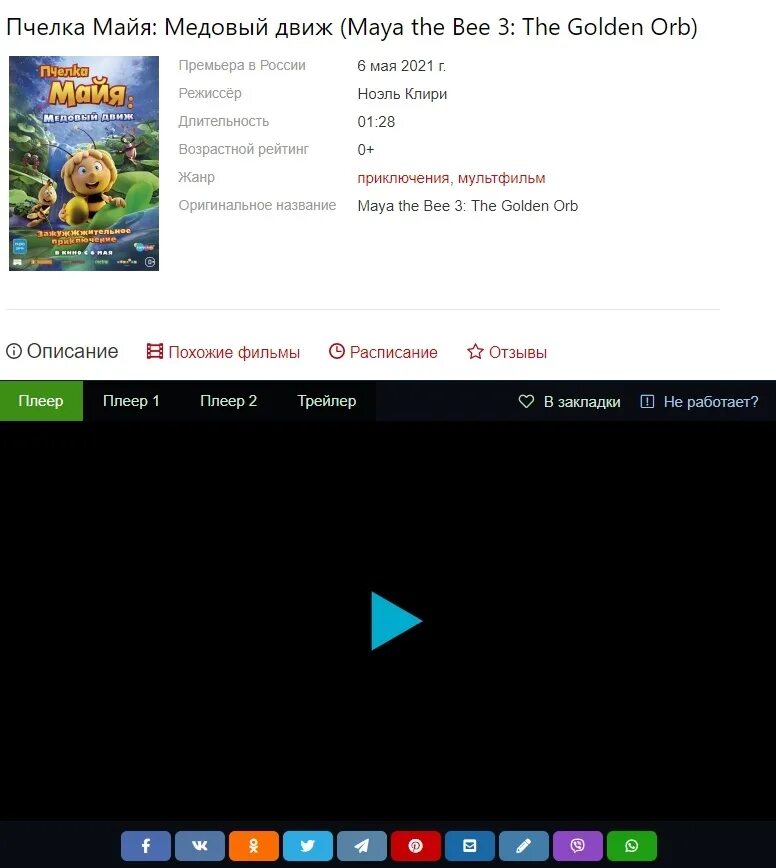
Task: Share on VK
Action: 200,845
